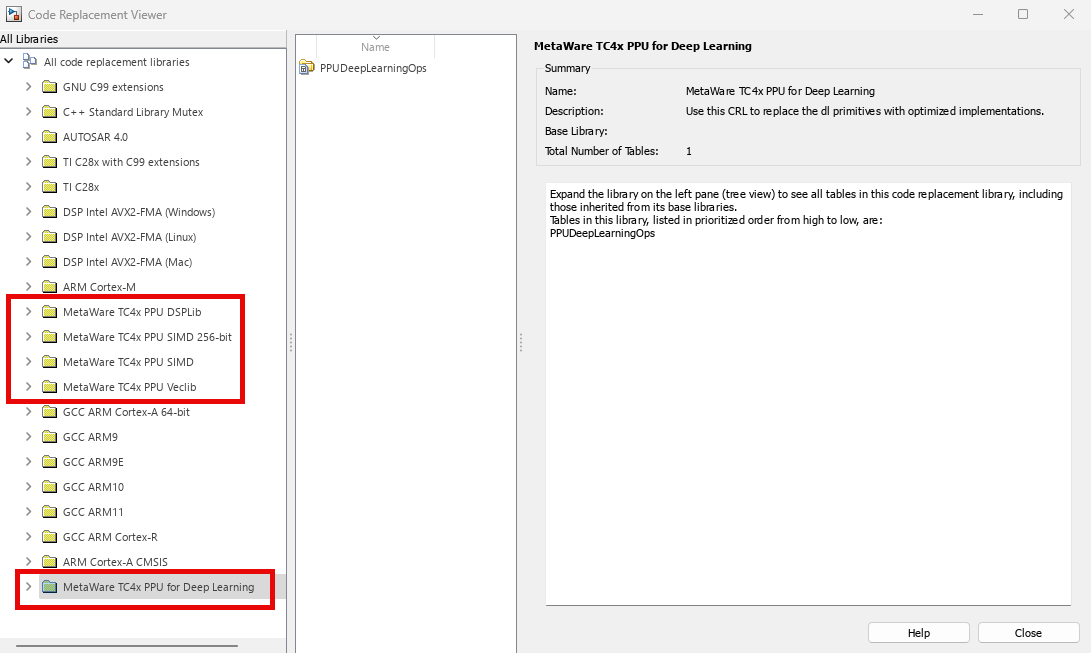1091x653 pixels.
Task: Click the PPUDeepLearningOps table icon
Action: tap(307, 68)
